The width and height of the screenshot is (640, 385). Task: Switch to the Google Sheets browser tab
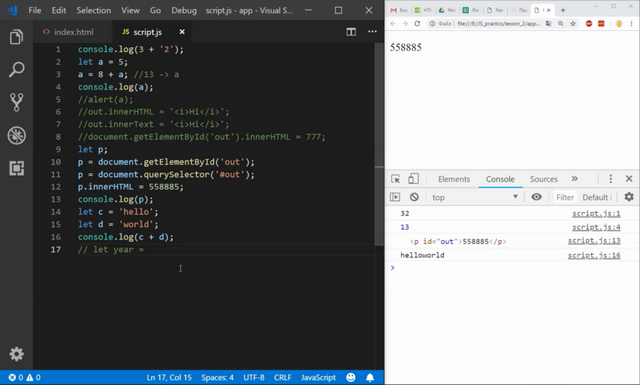pyautogui.click(x=470, y=10)
